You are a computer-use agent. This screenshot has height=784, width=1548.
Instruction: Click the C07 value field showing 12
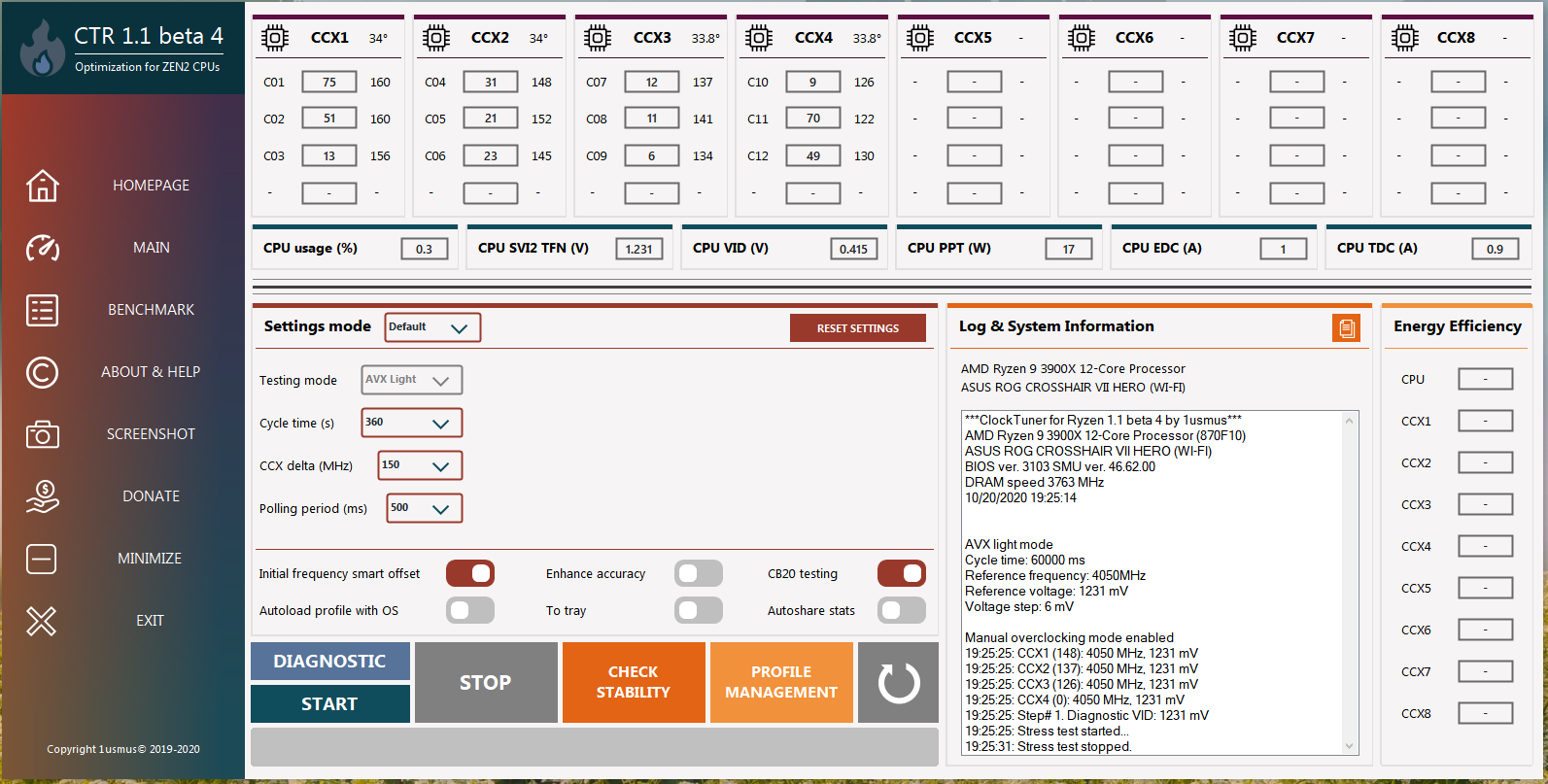click(x=652, y=83)
